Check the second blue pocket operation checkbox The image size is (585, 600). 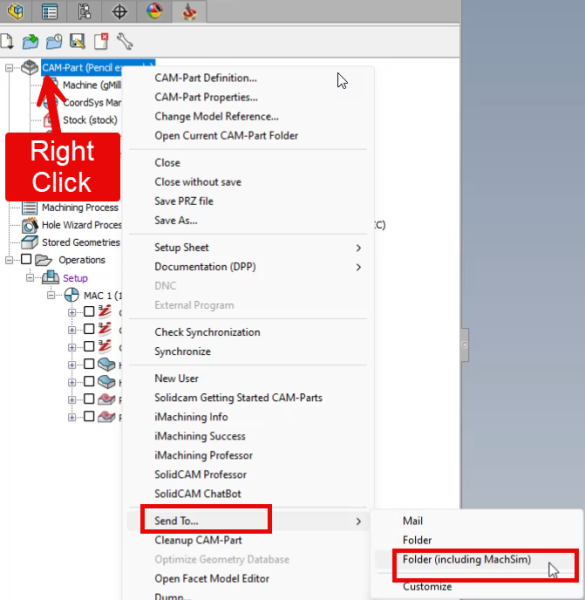89,382
